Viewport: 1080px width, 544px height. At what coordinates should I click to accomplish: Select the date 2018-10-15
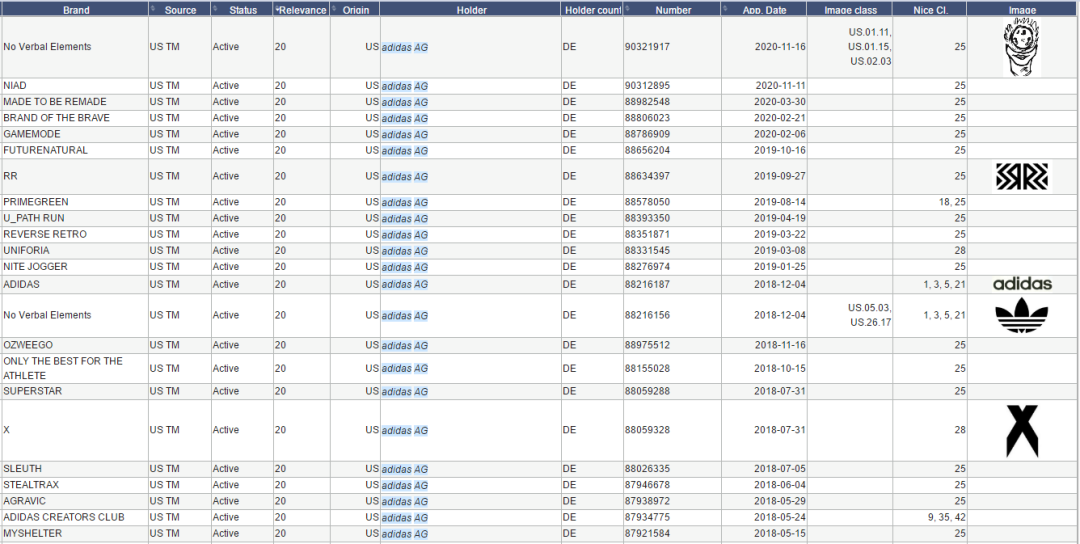point(780,368)
